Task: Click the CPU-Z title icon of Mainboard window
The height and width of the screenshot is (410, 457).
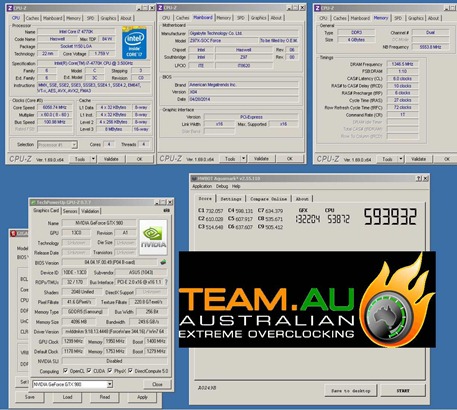Action: pos(160,8)
